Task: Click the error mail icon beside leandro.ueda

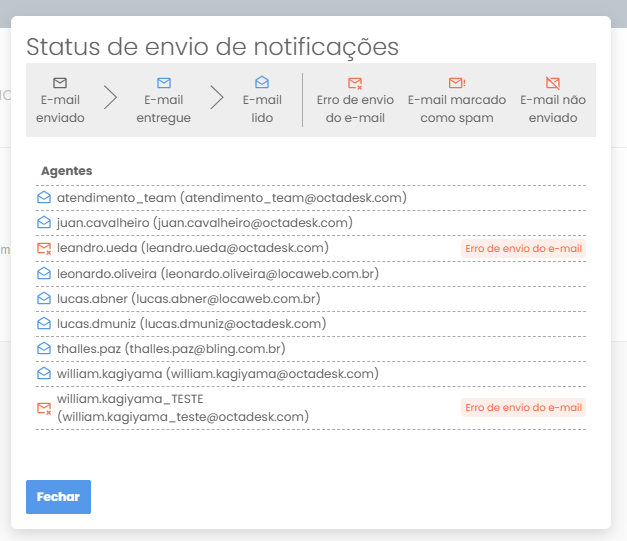Action: pos(44,248)
